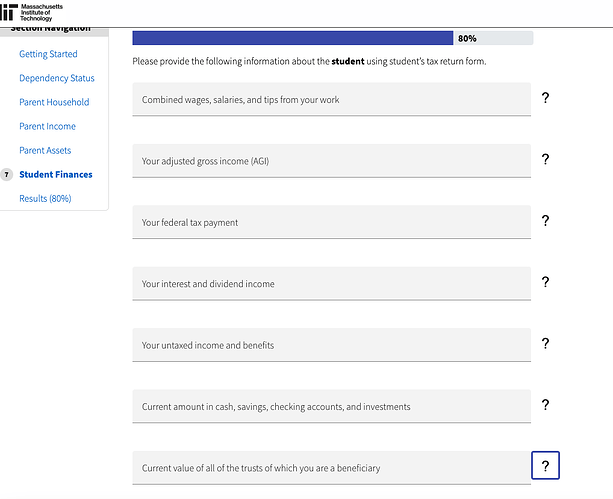View Results (80%) page
The image size is (613, 499).
(x=45, y=198)
